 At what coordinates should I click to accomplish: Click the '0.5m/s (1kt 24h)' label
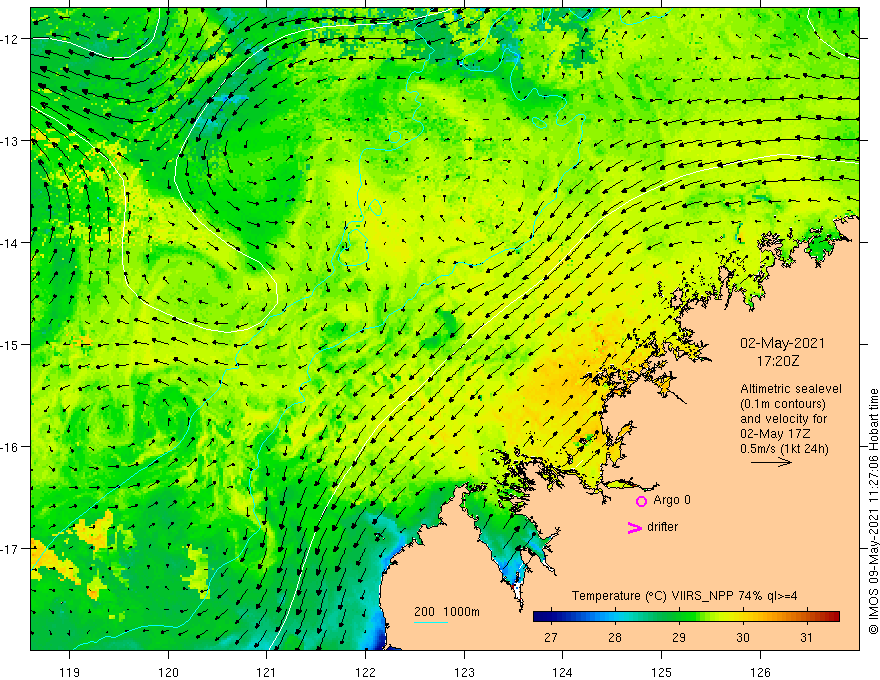[x=784, y=449]
